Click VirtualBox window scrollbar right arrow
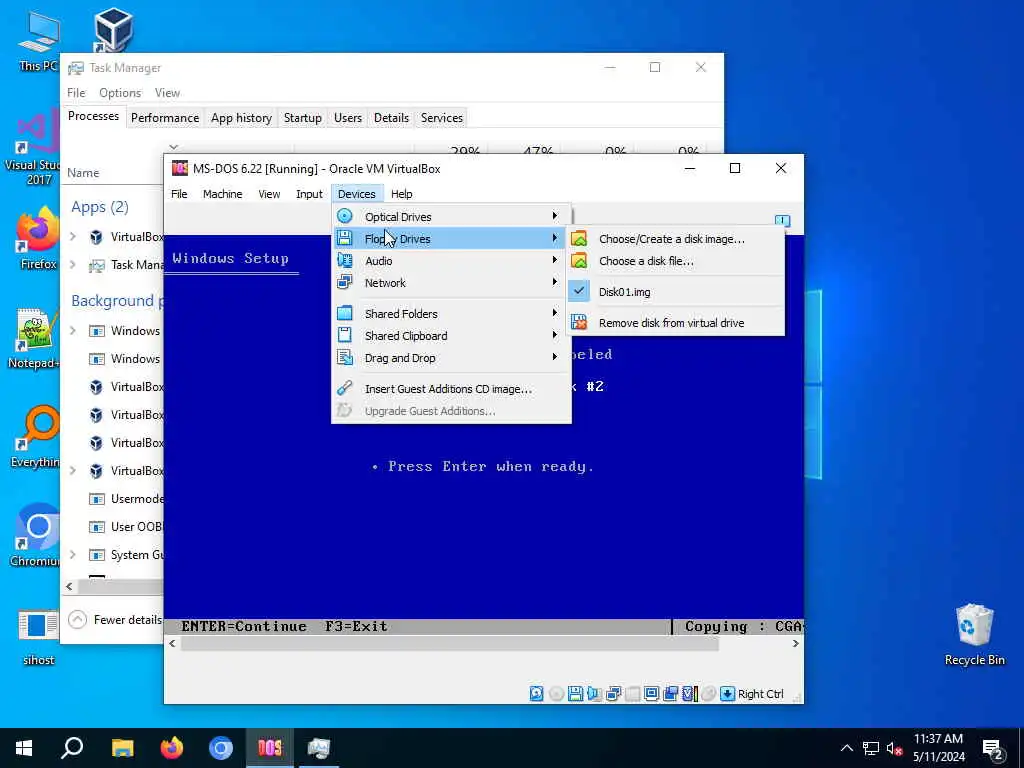1024x768 pixels. [795, 643]
